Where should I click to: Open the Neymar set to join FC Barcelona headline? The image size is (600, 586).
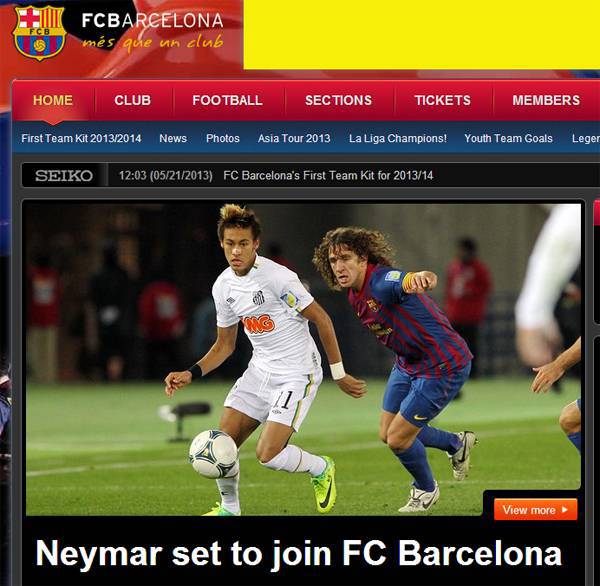coord(298,553)
